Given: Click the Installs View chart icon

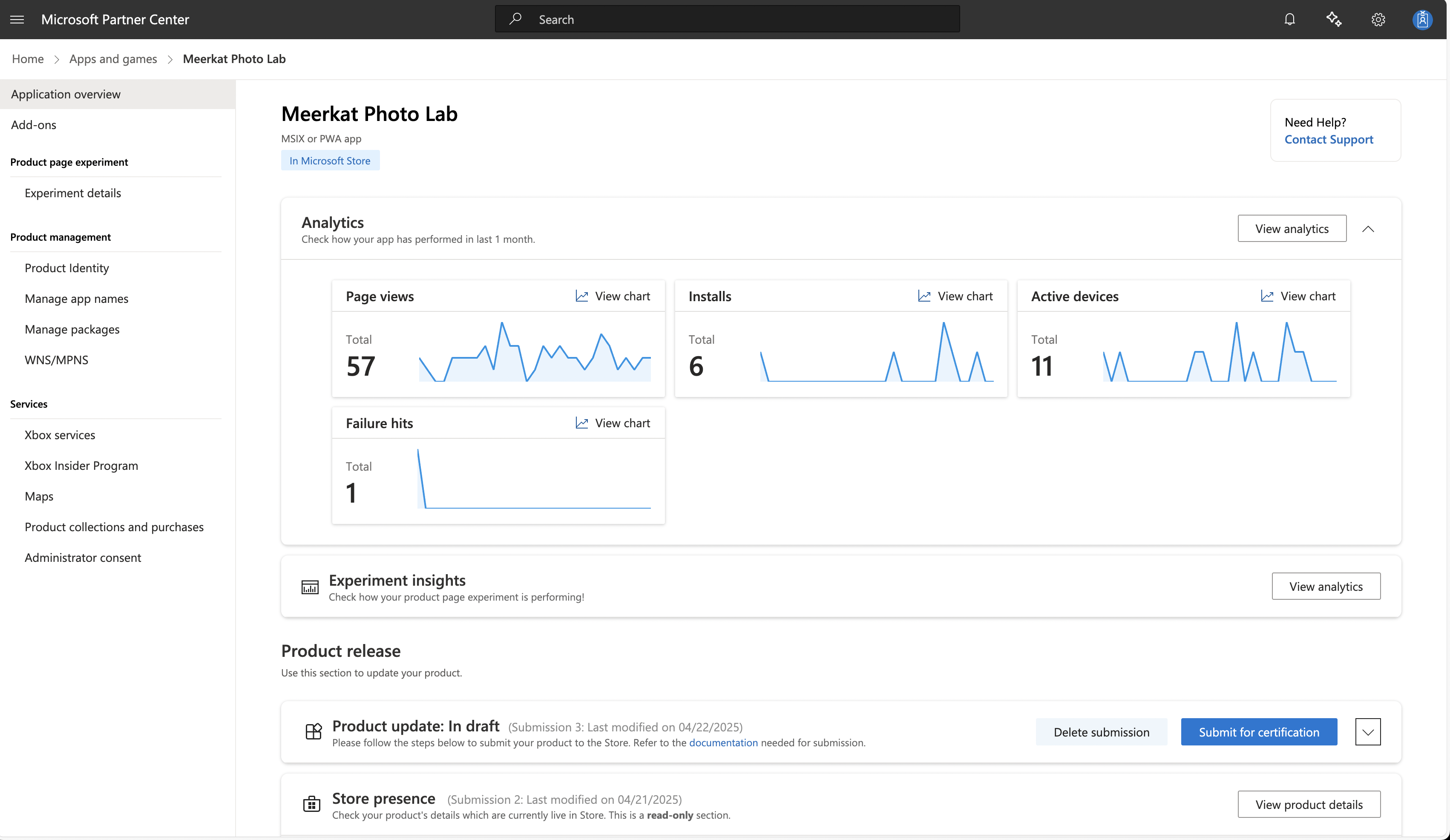Looking at the screenshot, I should [924, 296].
